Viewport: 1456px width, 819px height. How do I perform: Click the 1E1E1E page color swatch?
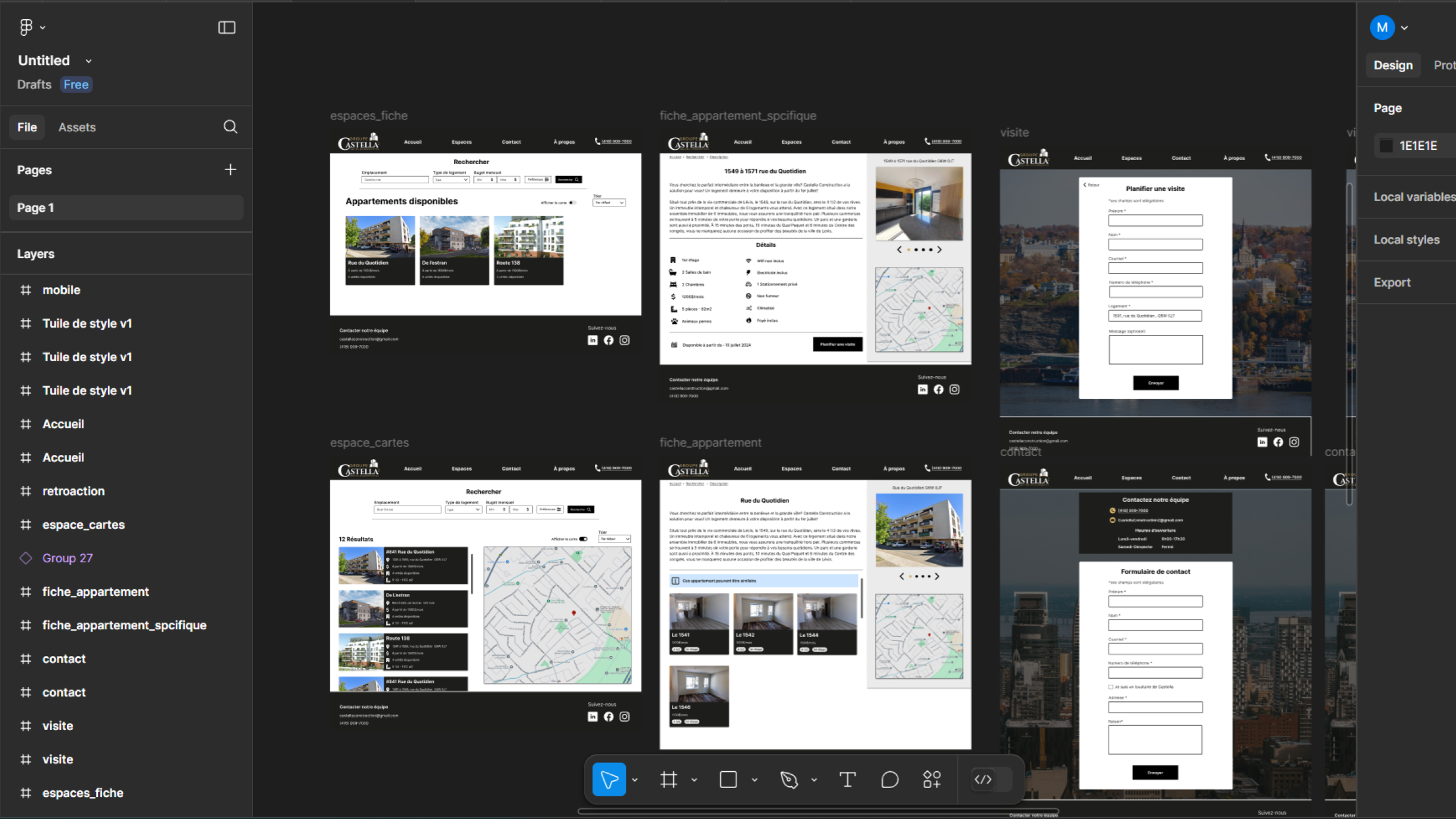[1386, 146]
